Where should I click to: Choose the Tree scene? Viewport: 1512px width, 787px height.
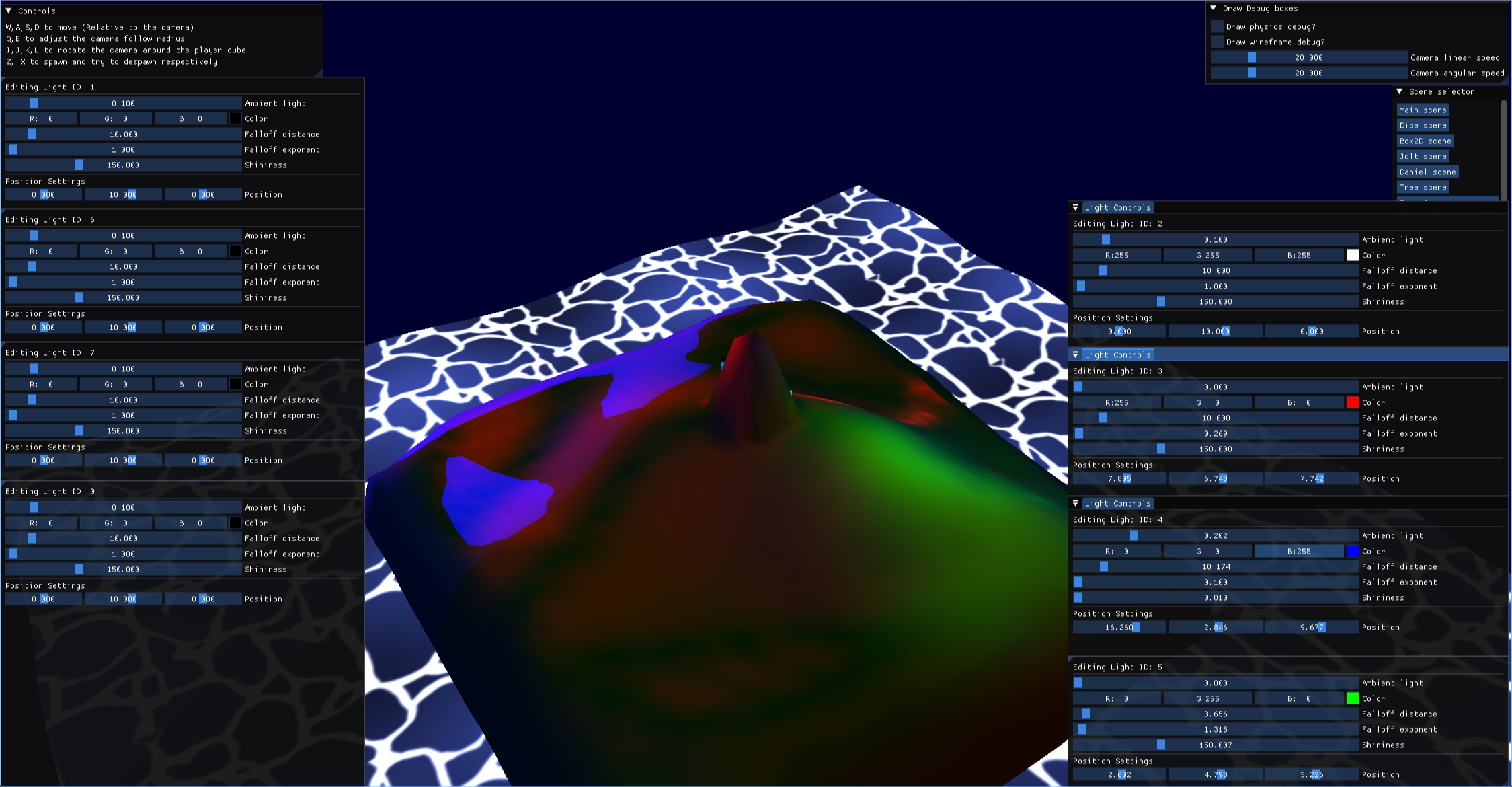pos(1423,188)
